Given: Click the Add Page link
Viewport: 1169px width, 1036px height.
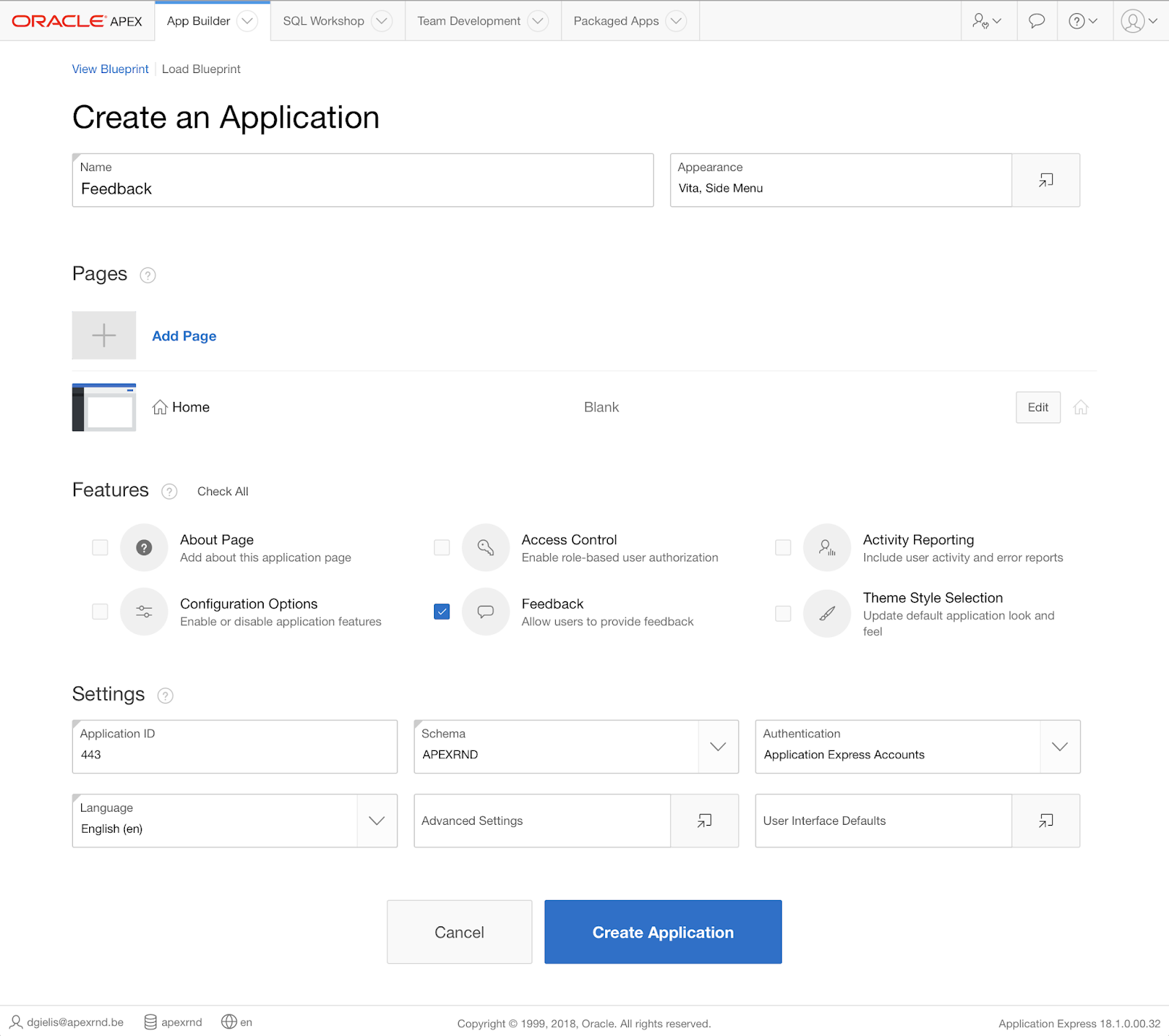Looking at the screenshot, I should point(184,336).
